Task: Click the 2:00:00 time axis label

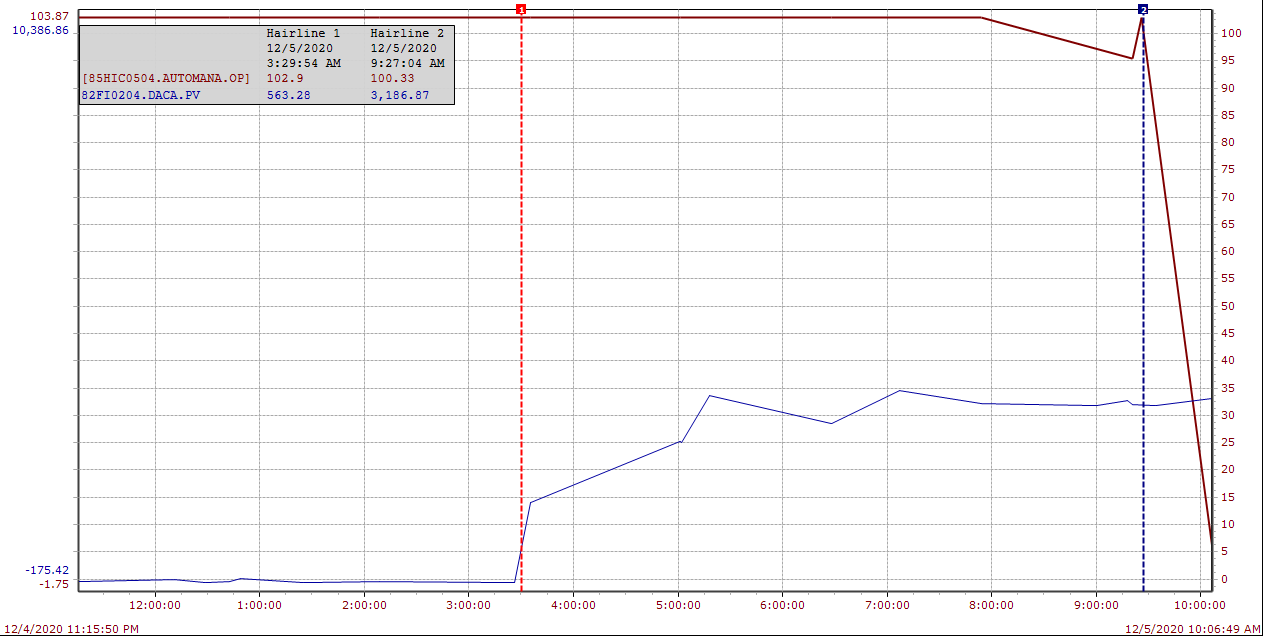Action: [364, 605]
